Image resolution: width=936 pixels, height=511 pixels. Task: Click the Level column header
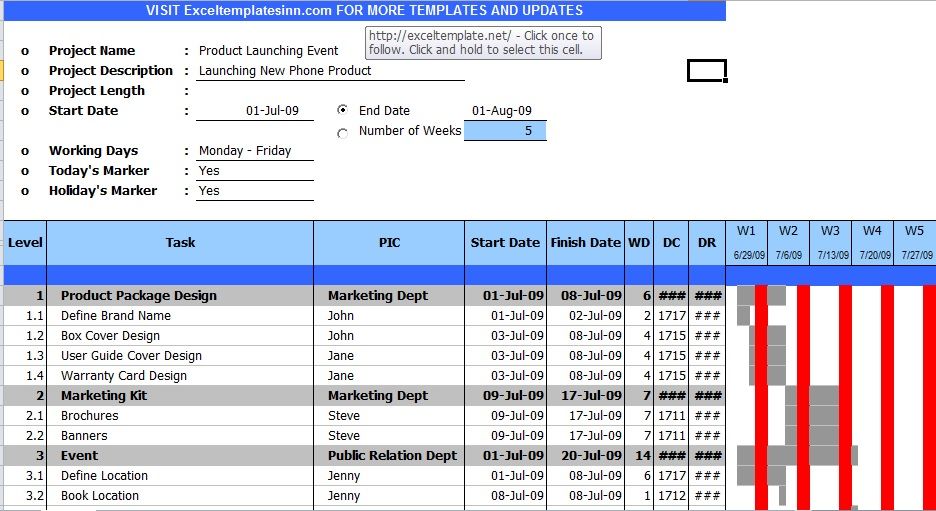[x=25, y=242]
